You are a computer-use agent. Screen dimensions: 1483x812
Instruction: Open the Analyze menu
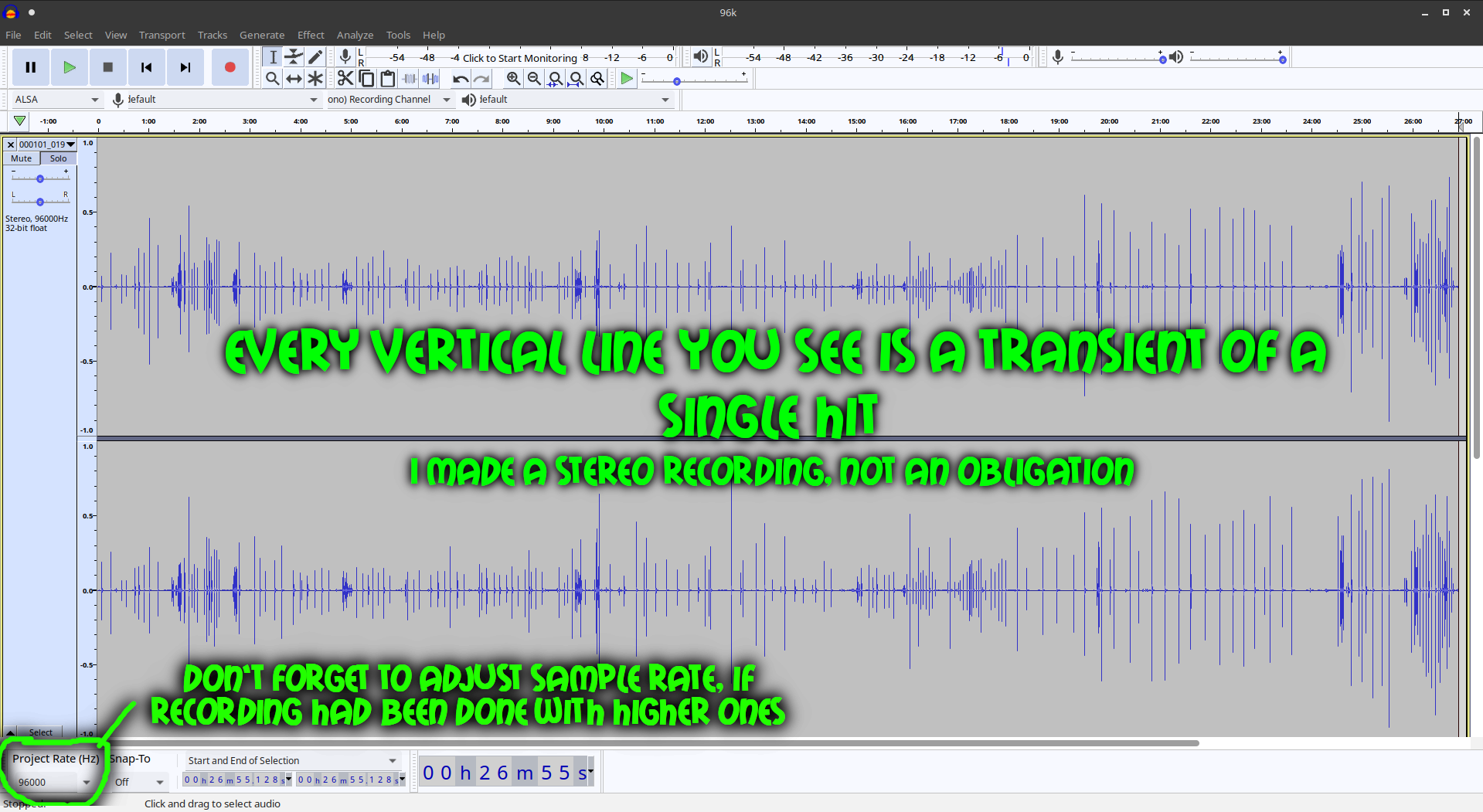pos(355,35)
